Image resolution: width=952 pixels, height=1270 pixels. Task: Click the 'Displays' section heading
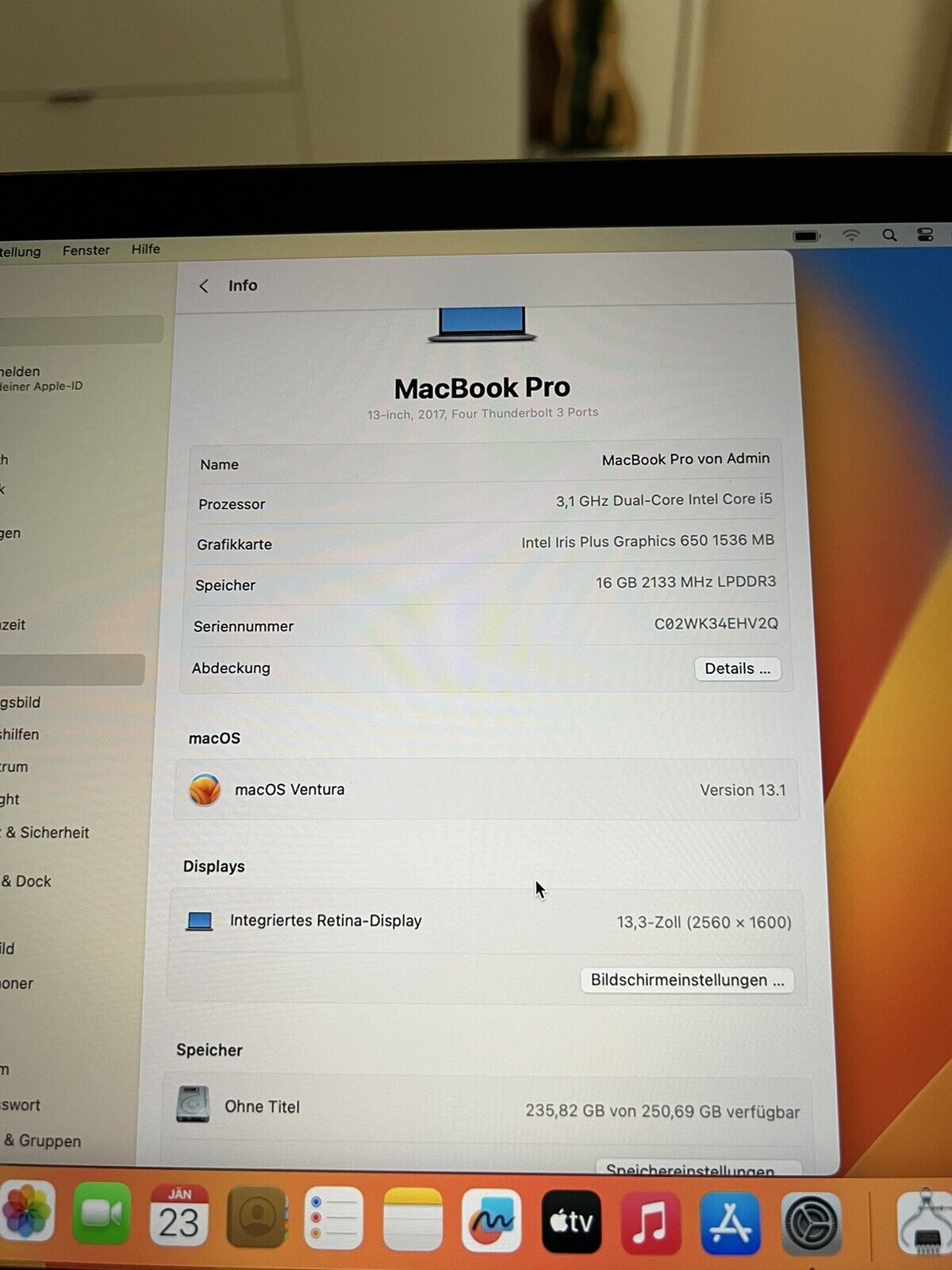point(214,867)
